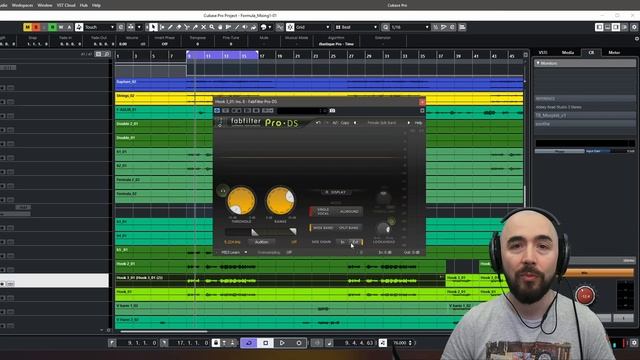The height and width of the screenshot is (360, 640).
Task: Click the Threshold knob in Pro-DS
Action: click(241, 200)
